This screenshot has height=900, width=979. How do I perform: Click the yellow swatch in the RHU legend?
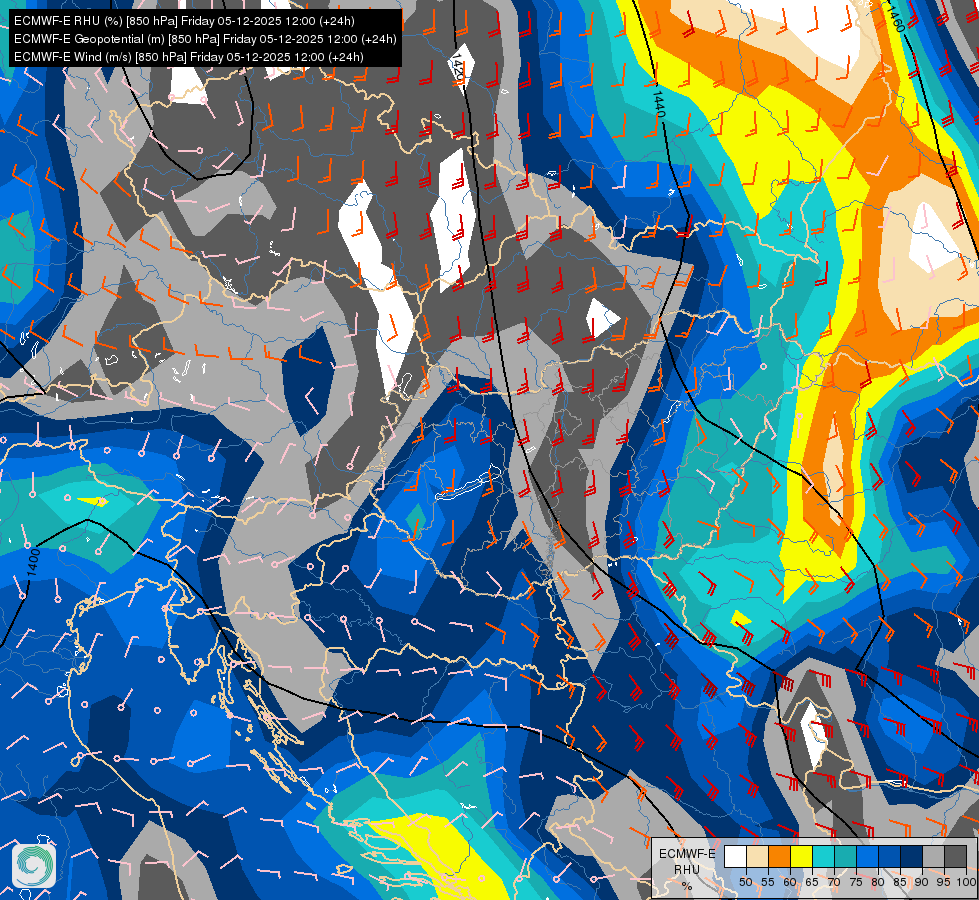802,856
